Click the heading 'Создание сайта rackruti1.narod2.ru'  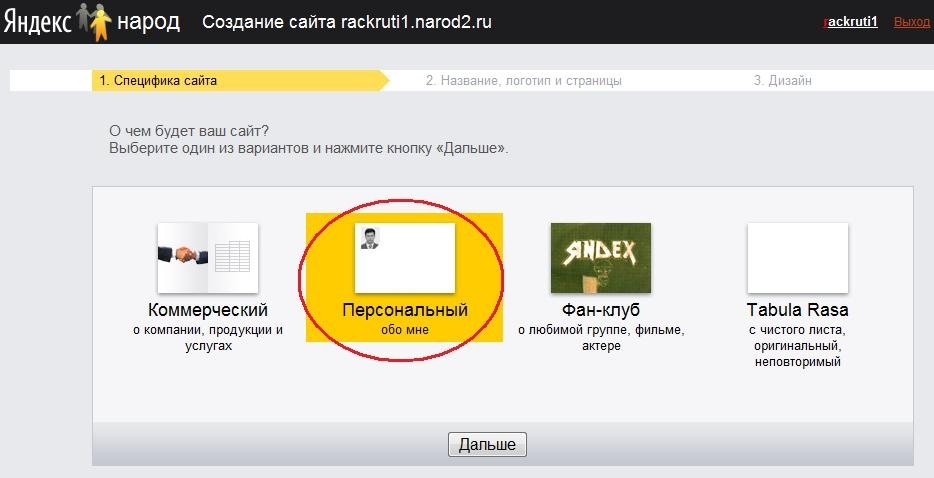(x=347, y=22)
